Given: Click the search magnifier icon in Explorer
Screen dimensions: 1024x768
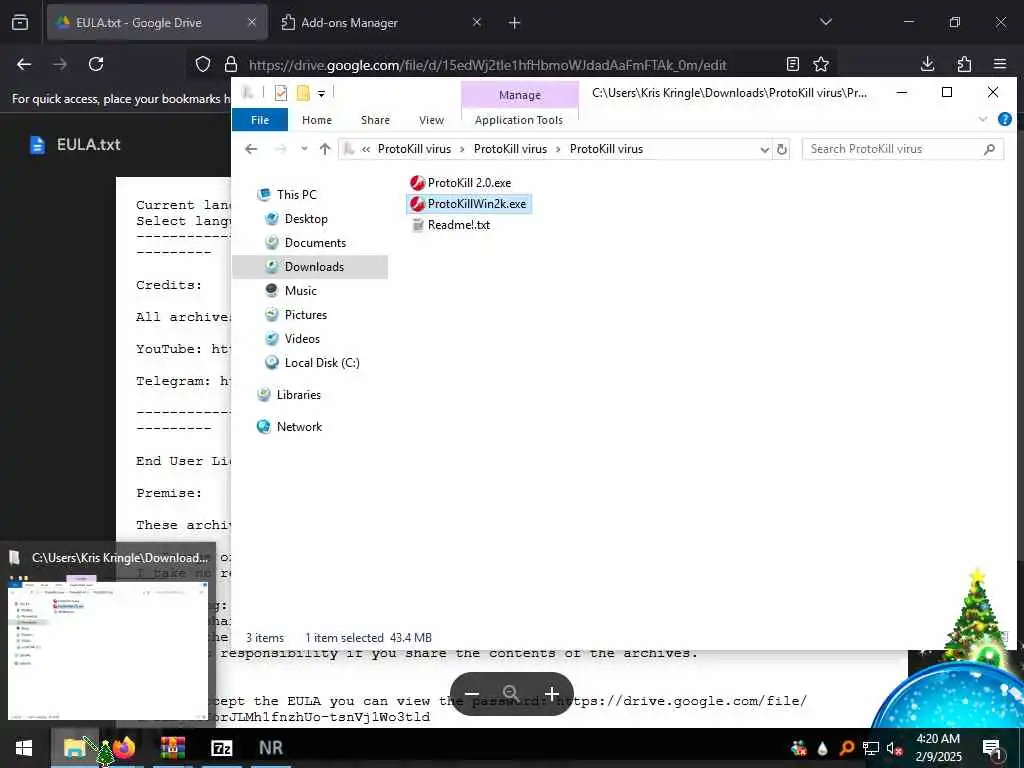Looking at the screenshot, I should (989, 149).
